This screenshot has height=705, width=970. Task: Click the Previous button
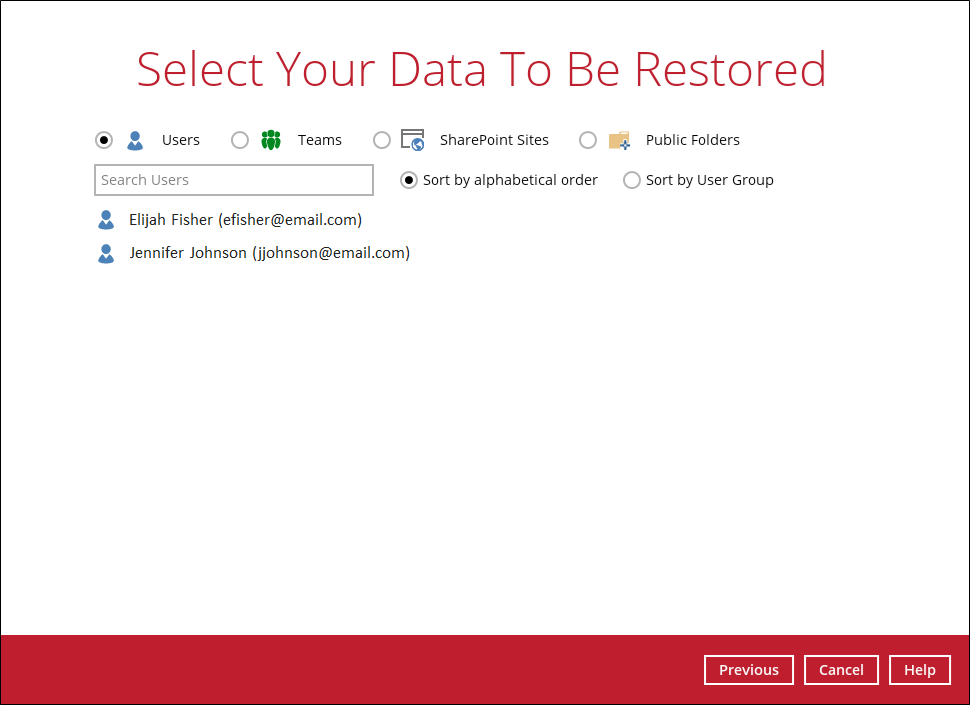748,670
